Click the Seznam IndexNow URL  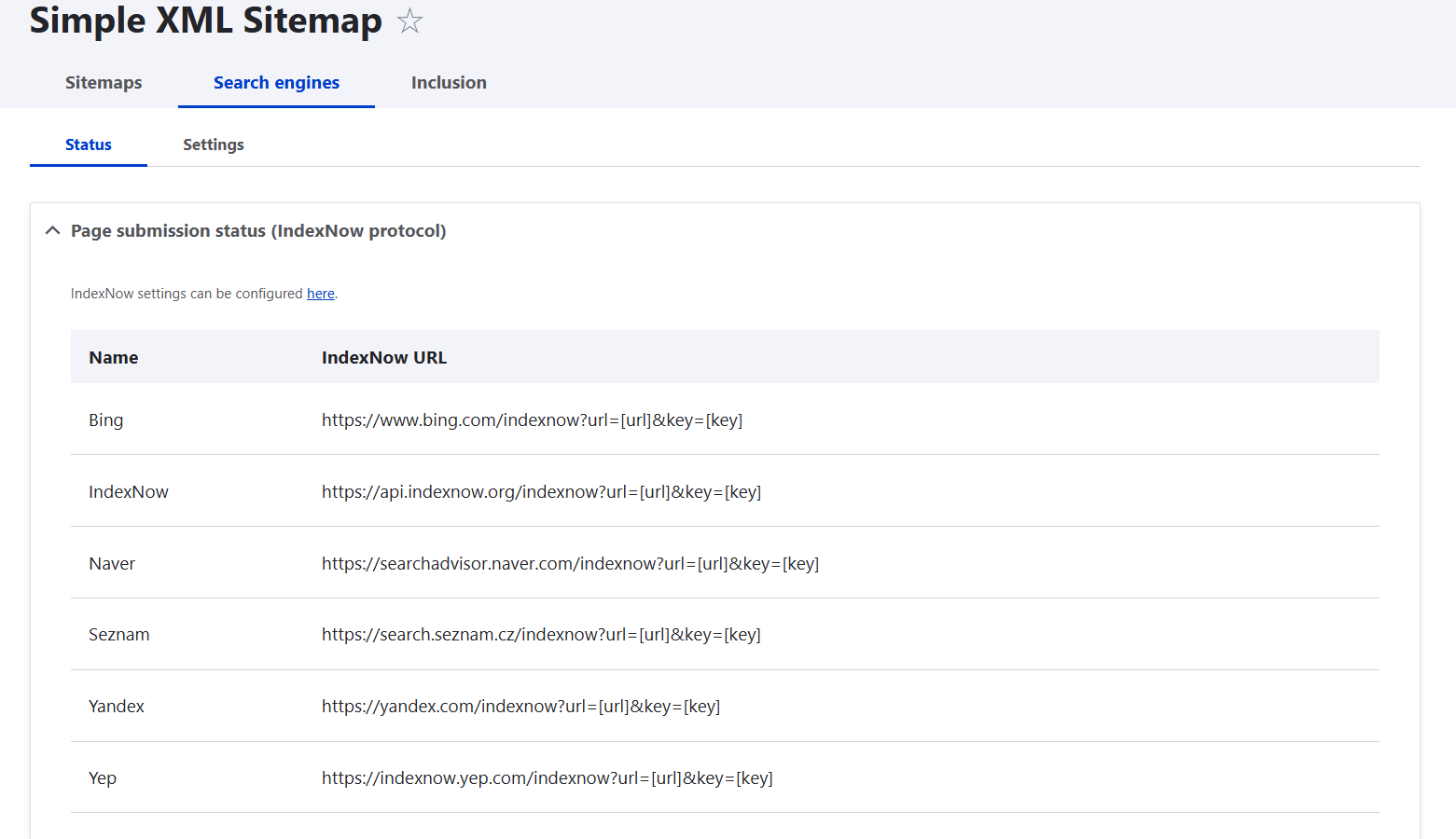[x=541, y=634]
